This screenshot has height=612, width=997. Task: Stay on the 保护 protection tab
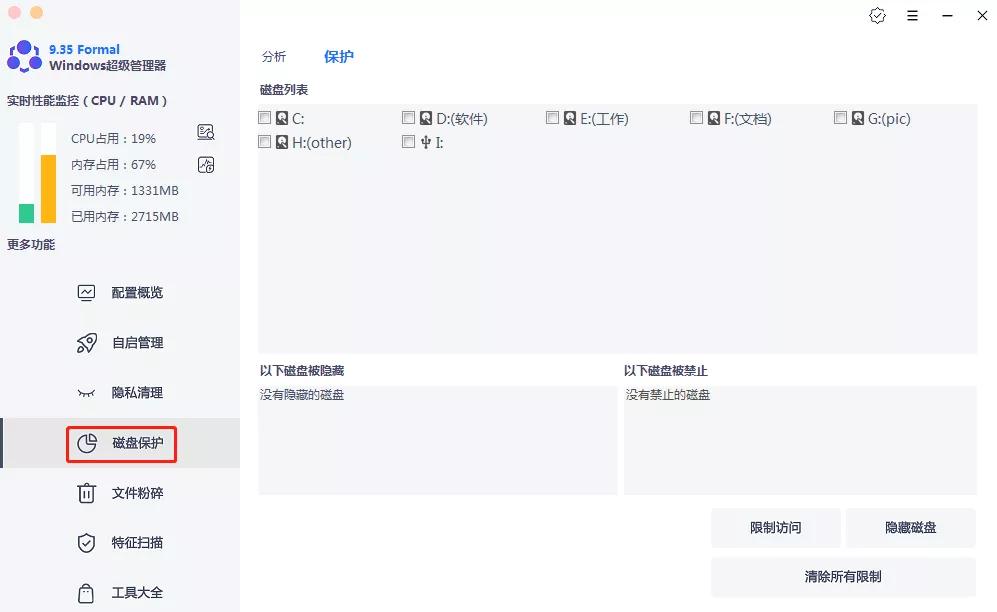[339, 57]
